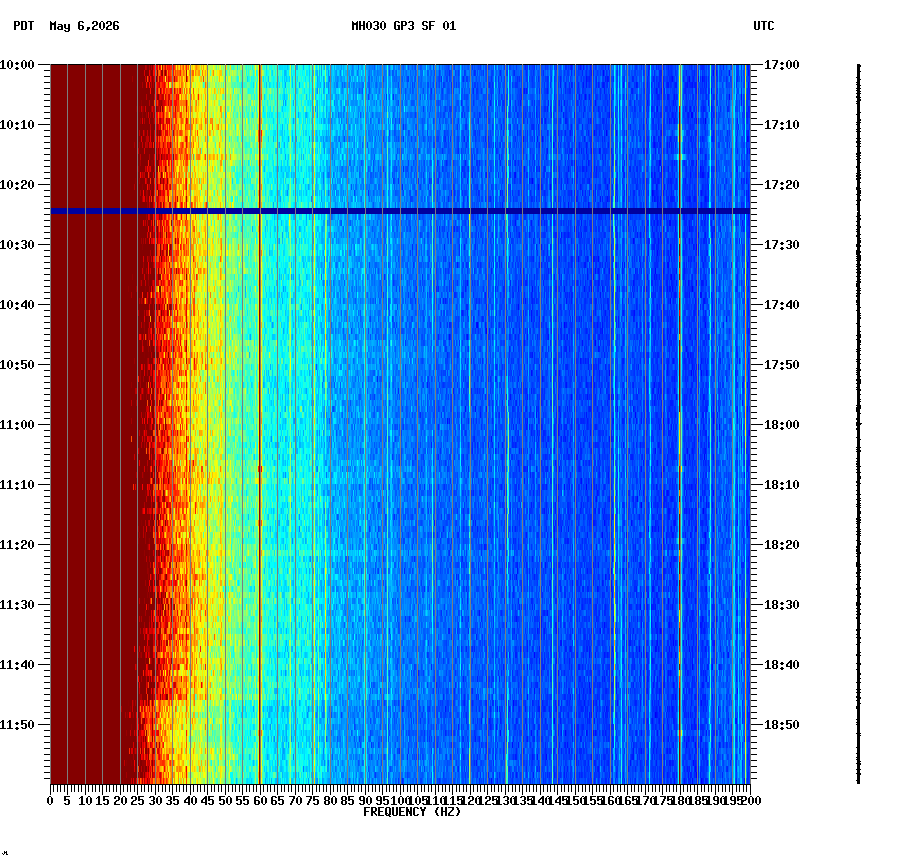Select the 17:10 UTC time label
Screen dimensions: 902x864
click(782, 125)
